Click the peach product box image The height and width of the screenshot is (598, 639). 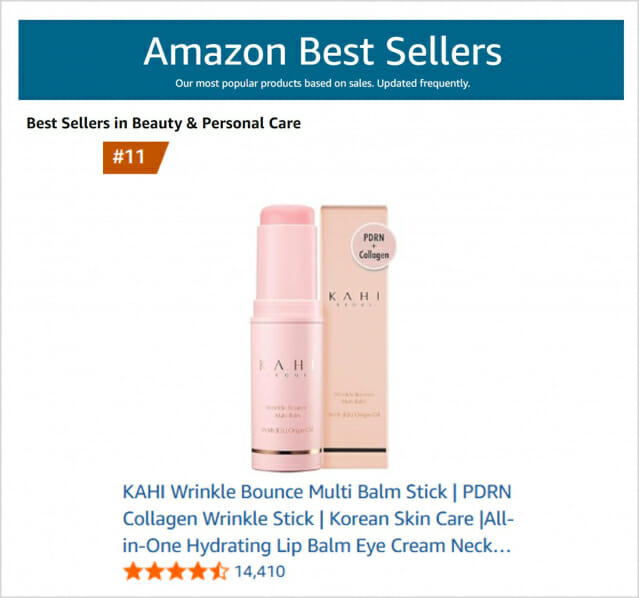click(366, 380)
